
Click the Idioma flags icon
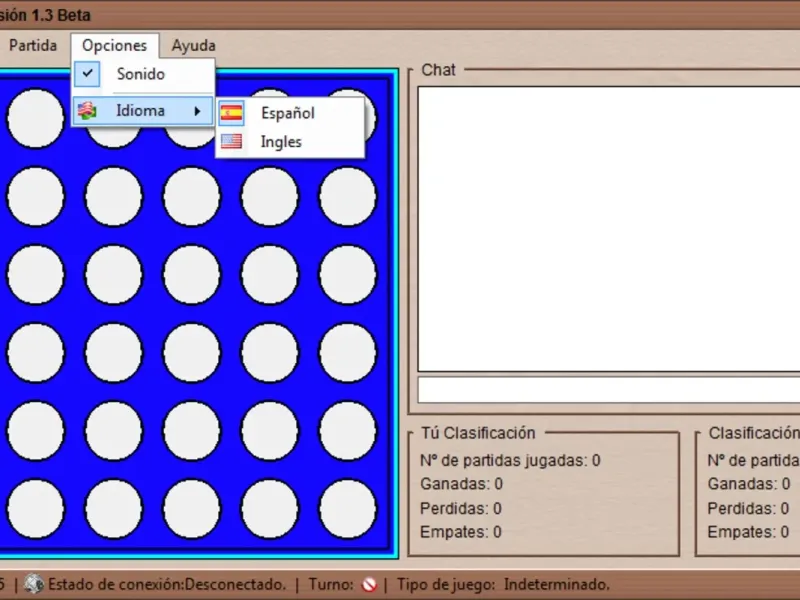(87, 111)
